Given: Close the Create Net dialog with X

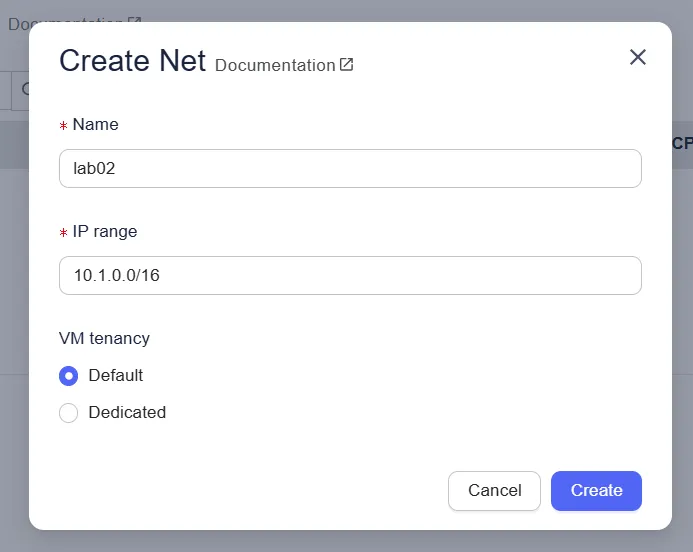Looking at the screenshot, I should 638,58.
